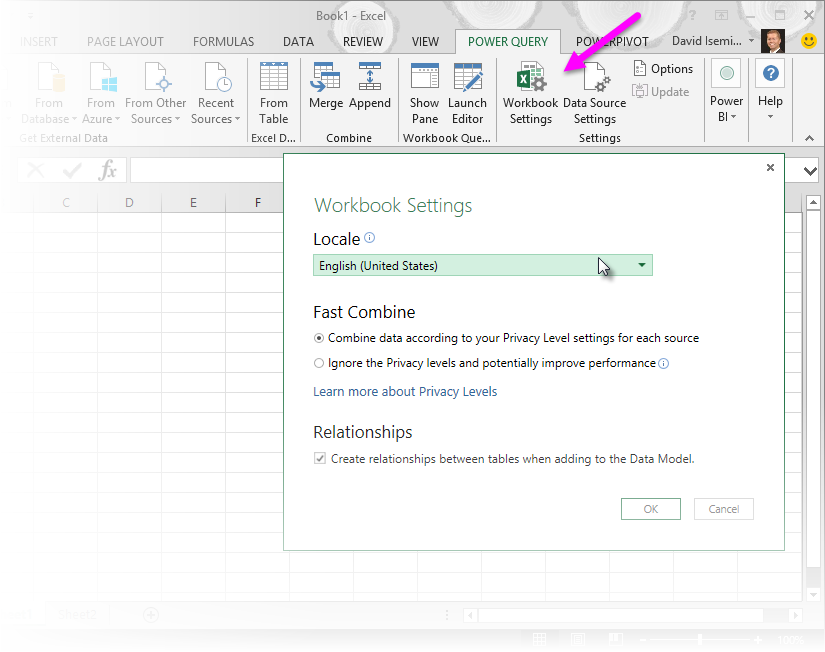Click the zoom slider handle

click(700, 639)
